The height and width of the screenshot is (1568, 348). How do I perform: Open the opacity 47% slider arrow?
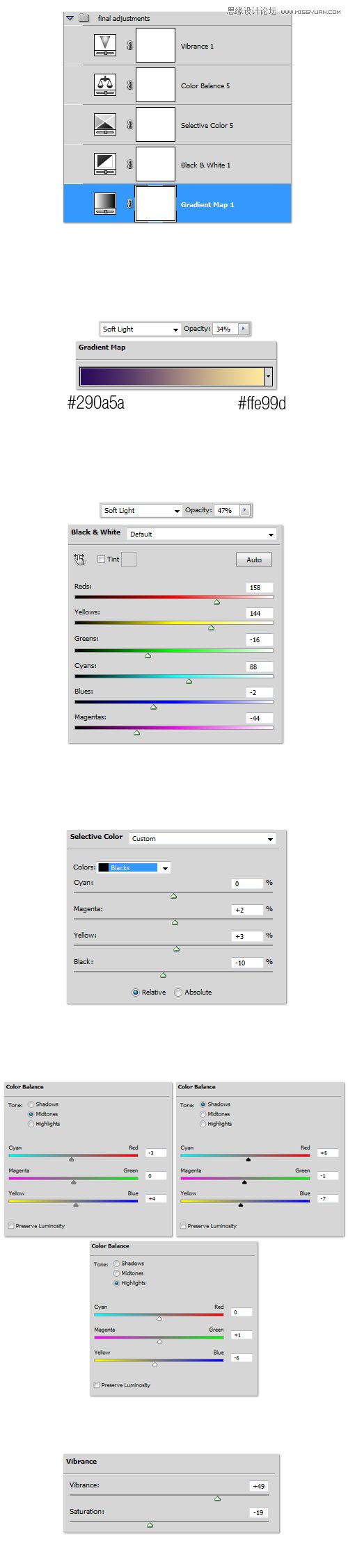tap(244, 511)
